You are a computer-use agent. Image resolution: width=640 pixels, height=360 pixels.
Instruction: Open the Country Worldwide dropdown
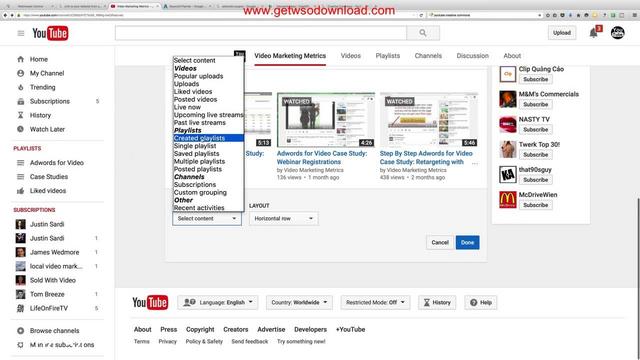(x=299, y=302)
